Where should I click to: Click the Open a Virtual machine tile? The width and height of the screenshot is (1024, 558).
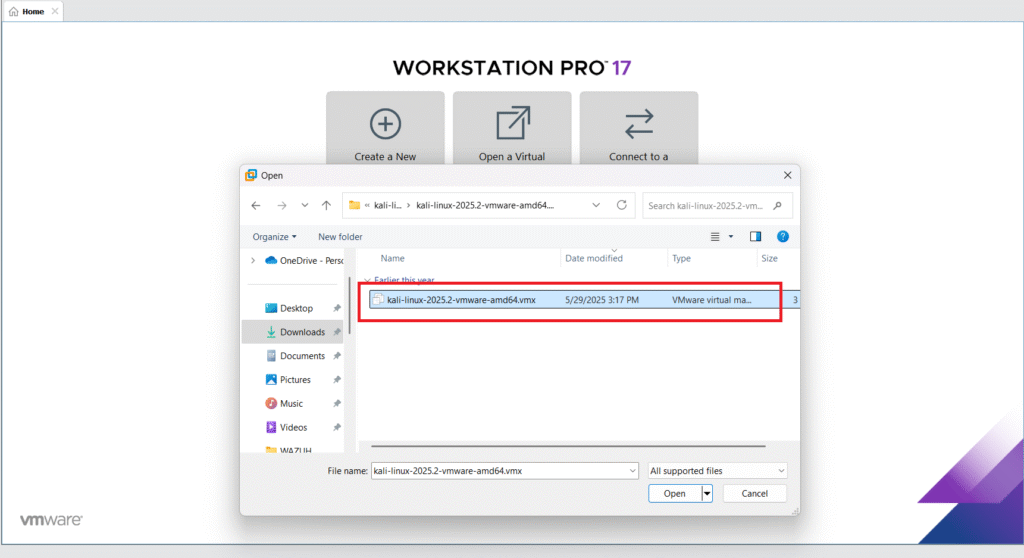(512, 127)
